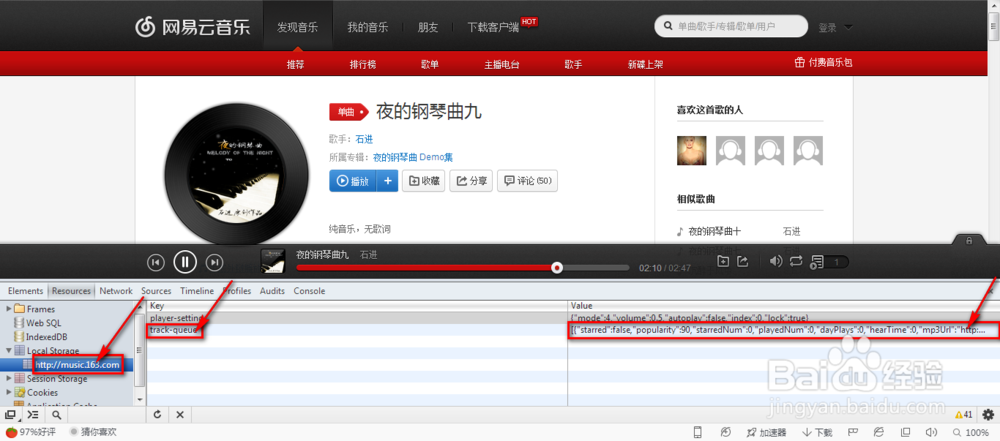Screen dimensions: 1000x441
Task: Open the browser 下载 downloads button
Action: (x=818, y=432)
